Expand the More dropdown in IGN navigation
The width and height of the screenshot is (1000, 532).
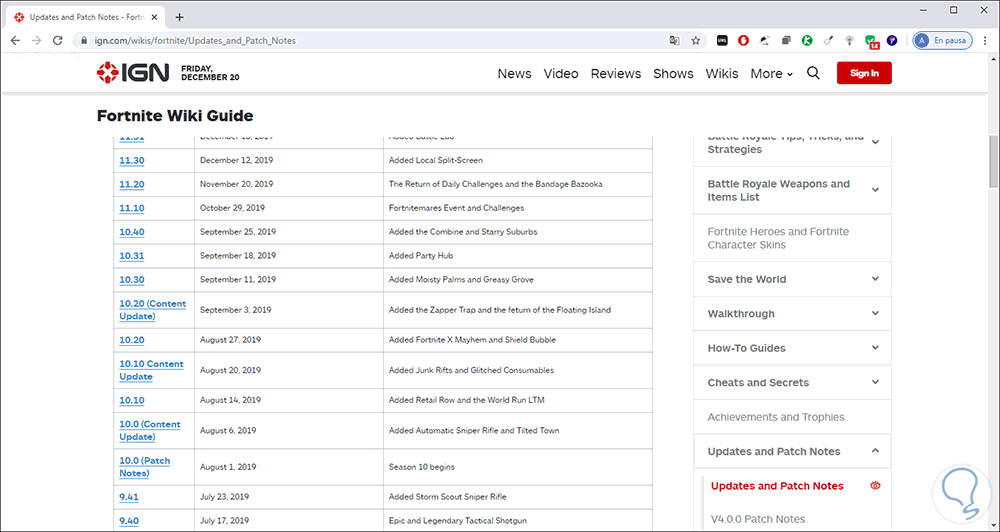(x=771, y=73)
